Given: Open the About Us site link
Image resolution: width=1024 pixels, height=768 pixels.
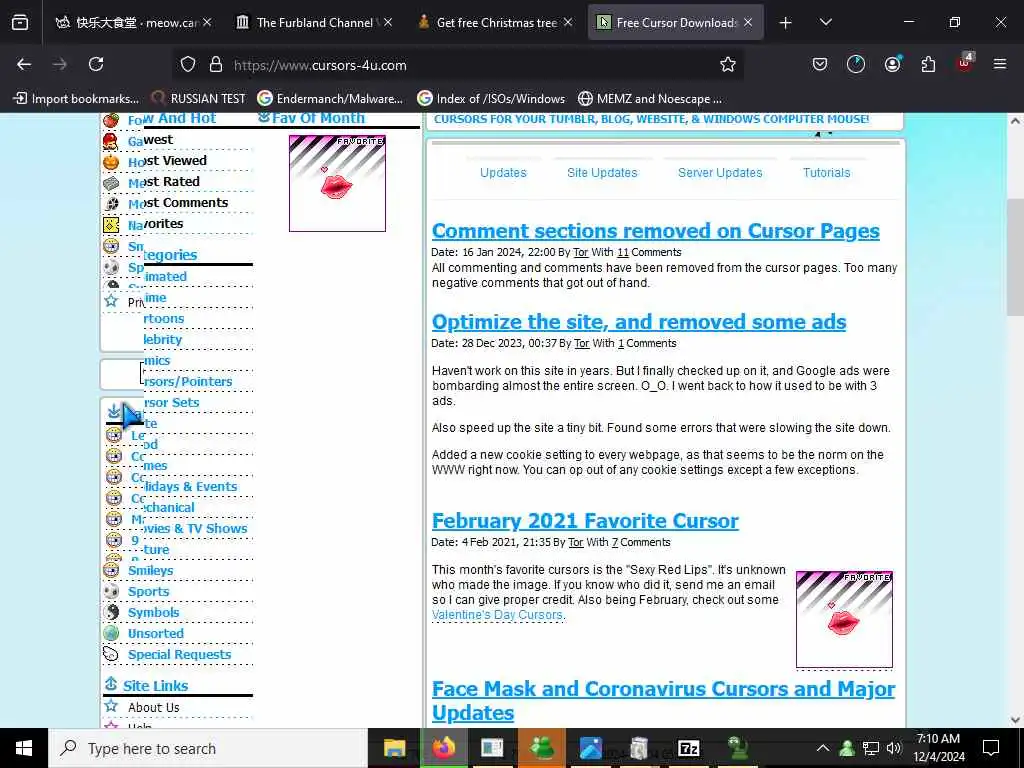Looking at the screenshot, I should [x=153, y=707].
